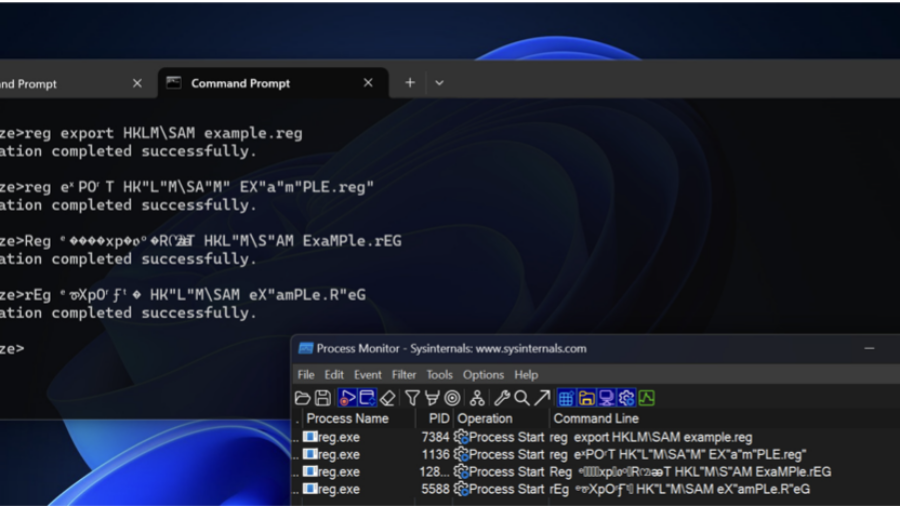Open the Options menu
The width and height of the screenshot is (900, 506).
484,375
